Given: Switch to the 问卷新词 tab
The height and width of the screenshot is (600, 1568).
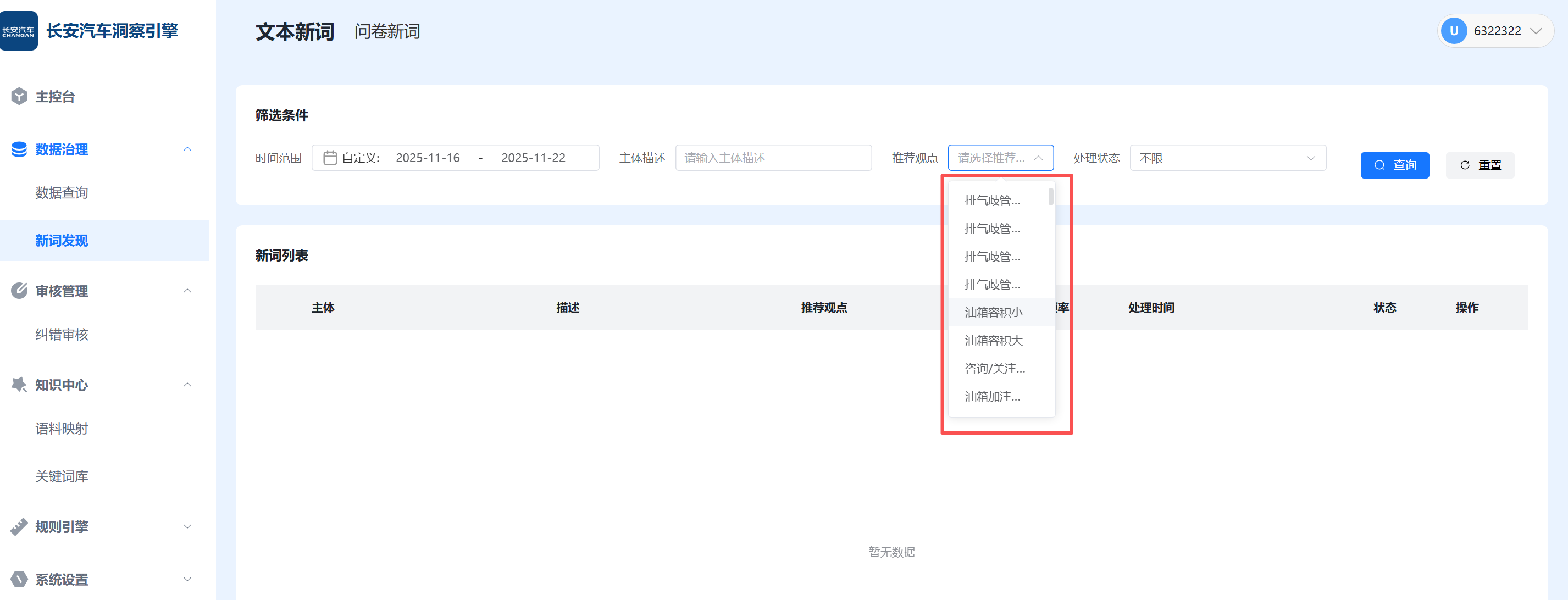Looking at the screenshot, I should pyautogui.click(x=387, y=32).
